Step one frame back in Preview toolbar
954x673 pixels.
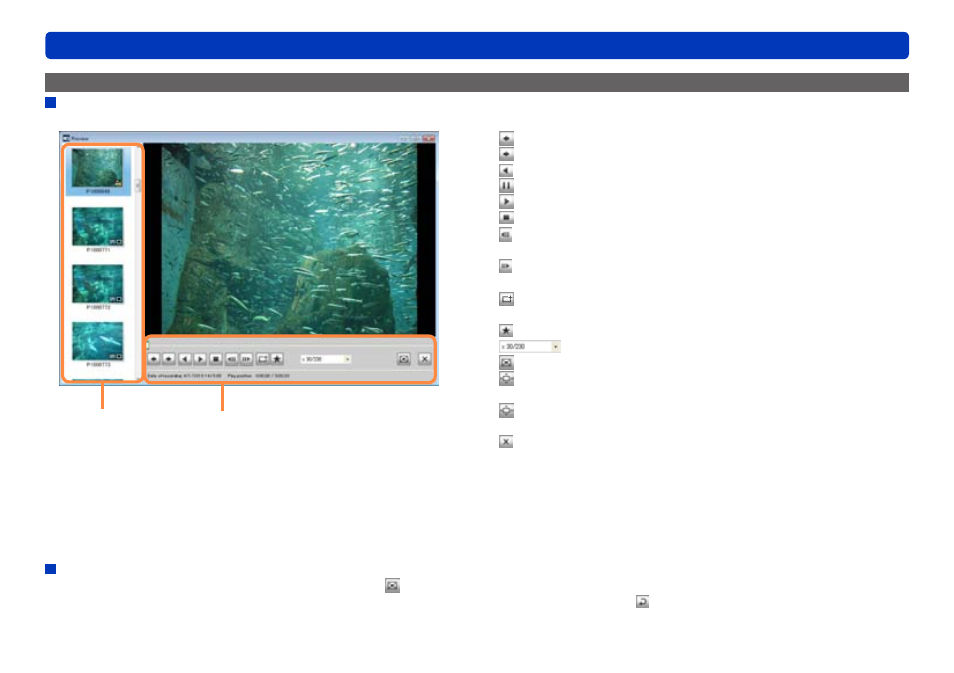[x=232, y=359]
